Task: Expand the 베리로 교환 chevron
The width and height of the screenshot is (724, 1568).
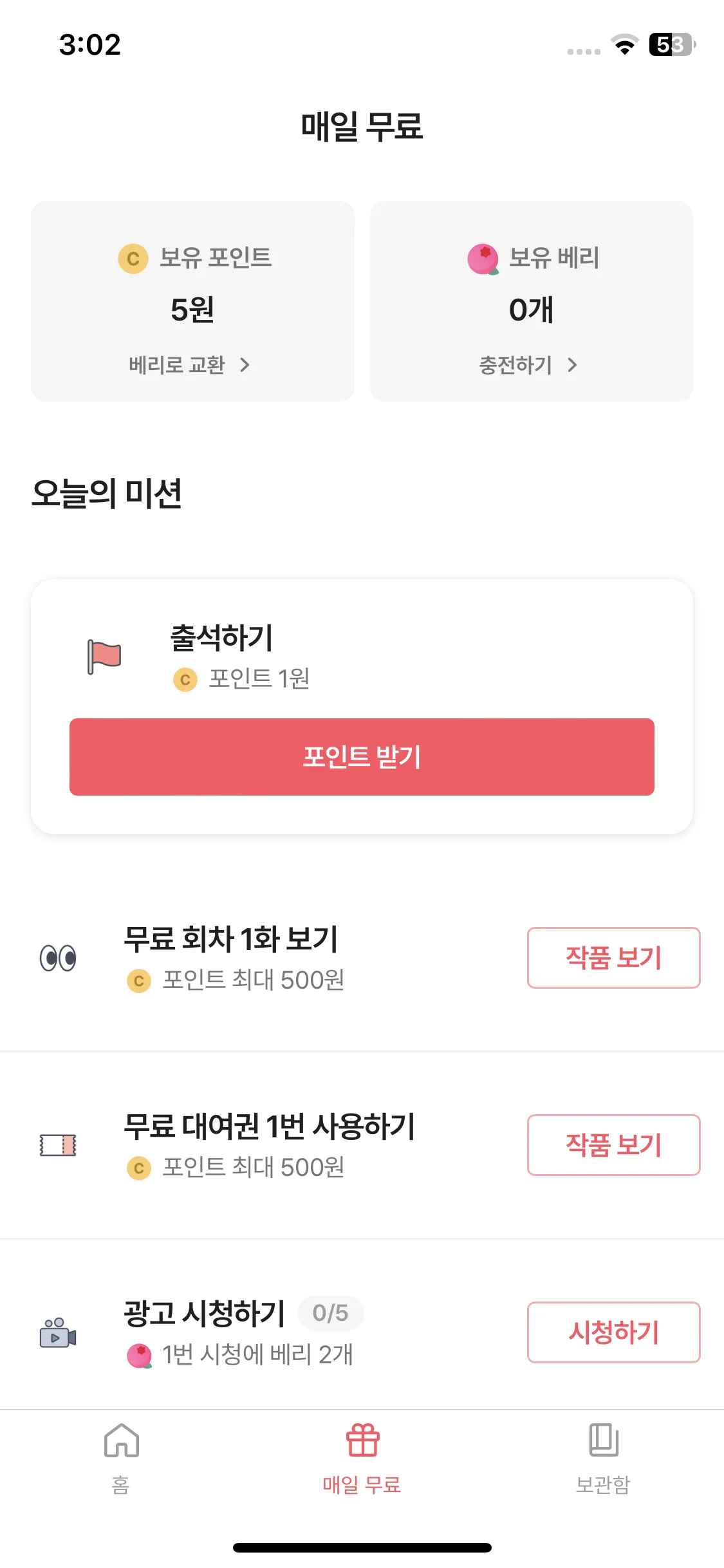Action: [x=245, y=365]
